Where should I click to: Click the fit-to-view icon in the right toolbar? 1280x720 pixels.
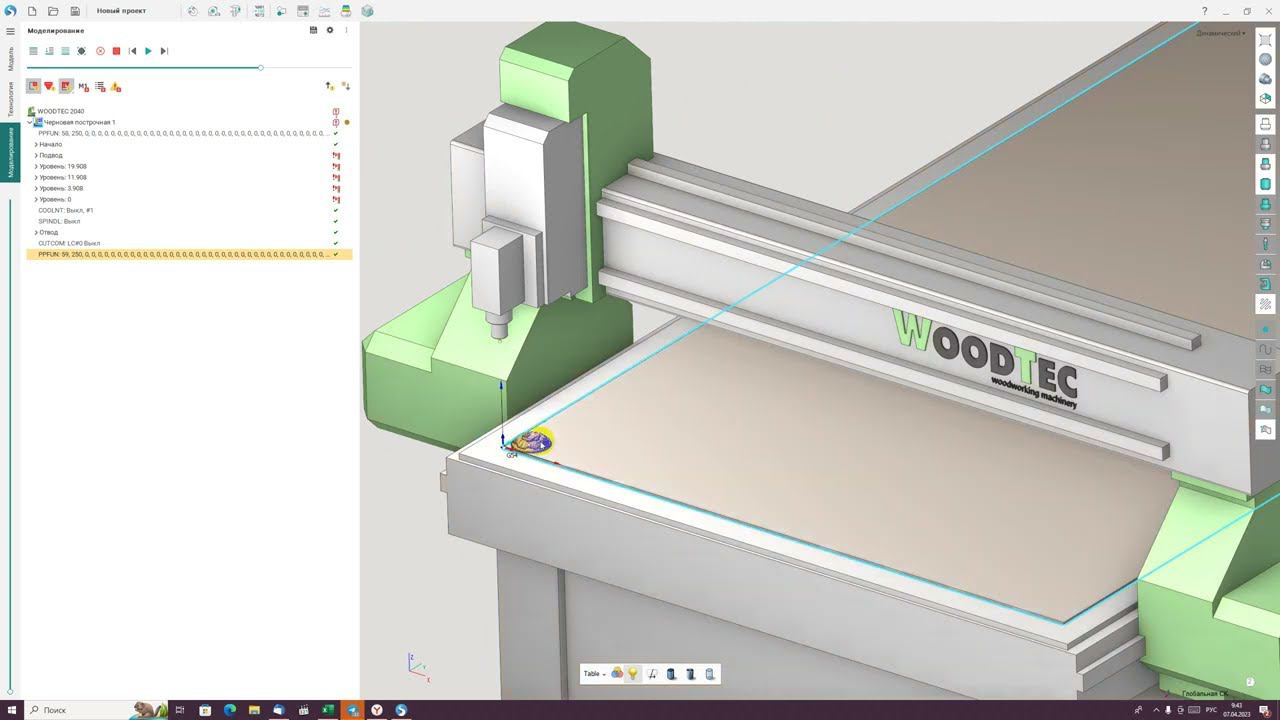point(1265,40)
